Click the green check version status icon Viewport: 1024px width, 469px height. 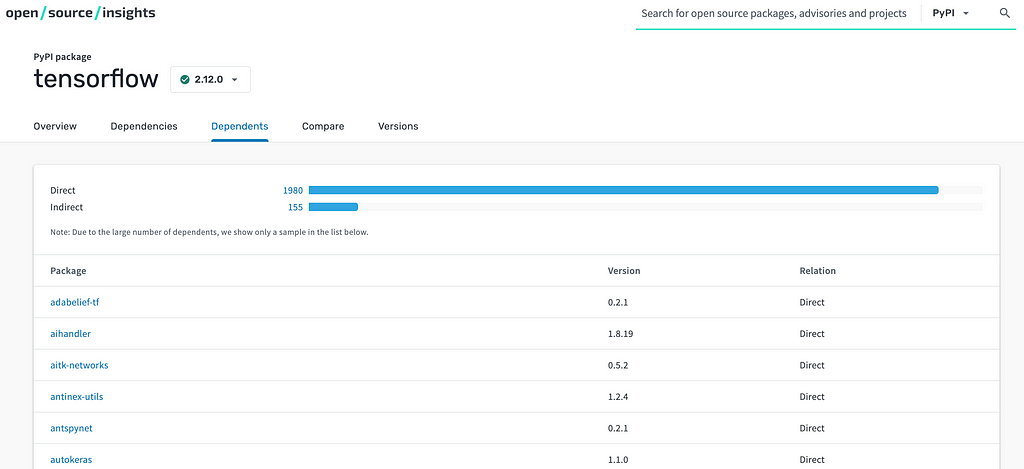tap(185, 80)
